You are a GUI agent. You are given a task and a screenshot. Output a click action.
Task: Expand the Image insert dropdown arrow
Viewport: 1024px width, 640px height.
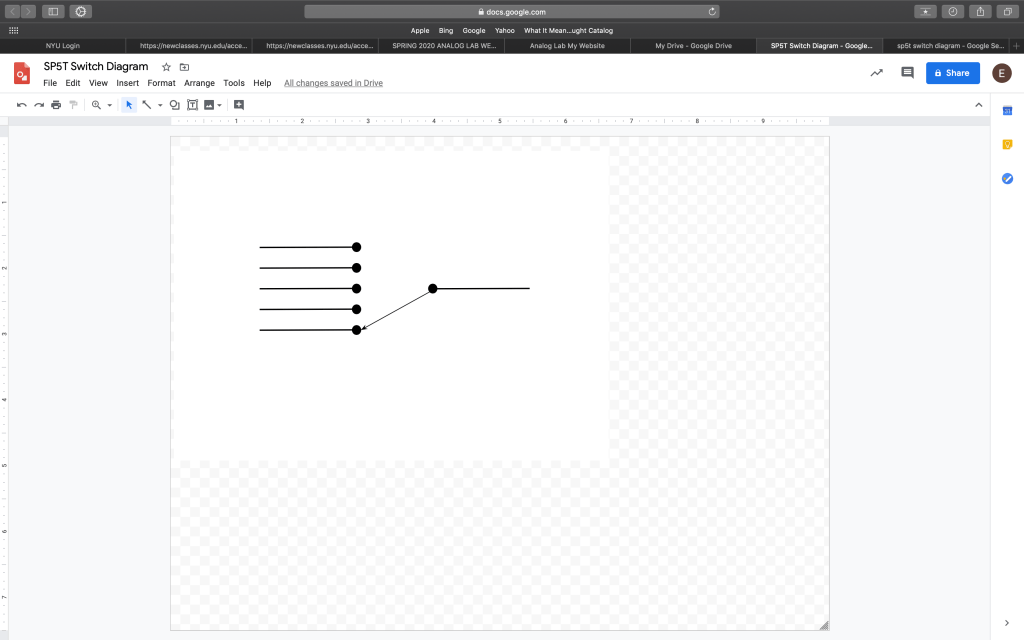(220, 105)
